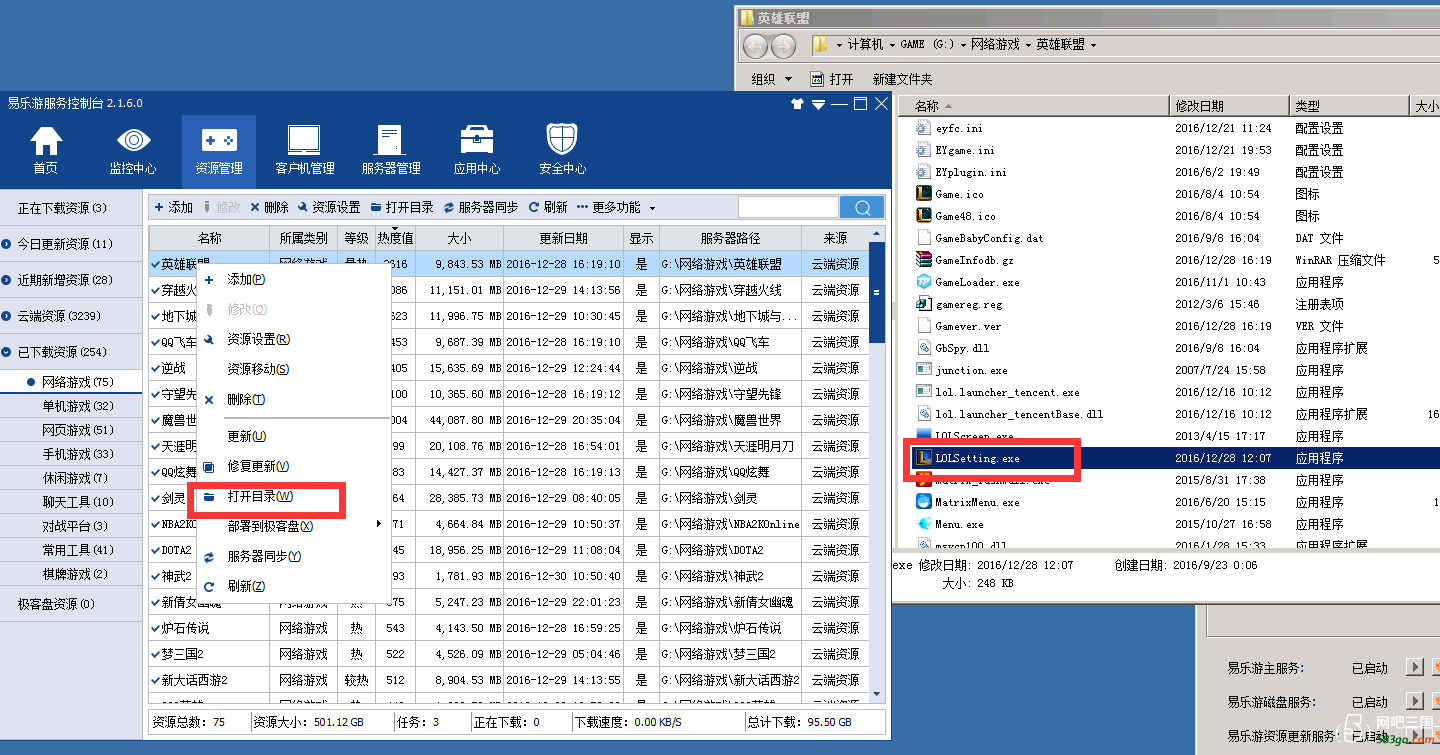
Task: Expand 网络游戏 breadcrumb arrow in Explorer
Action: (x=1028, y=45)
